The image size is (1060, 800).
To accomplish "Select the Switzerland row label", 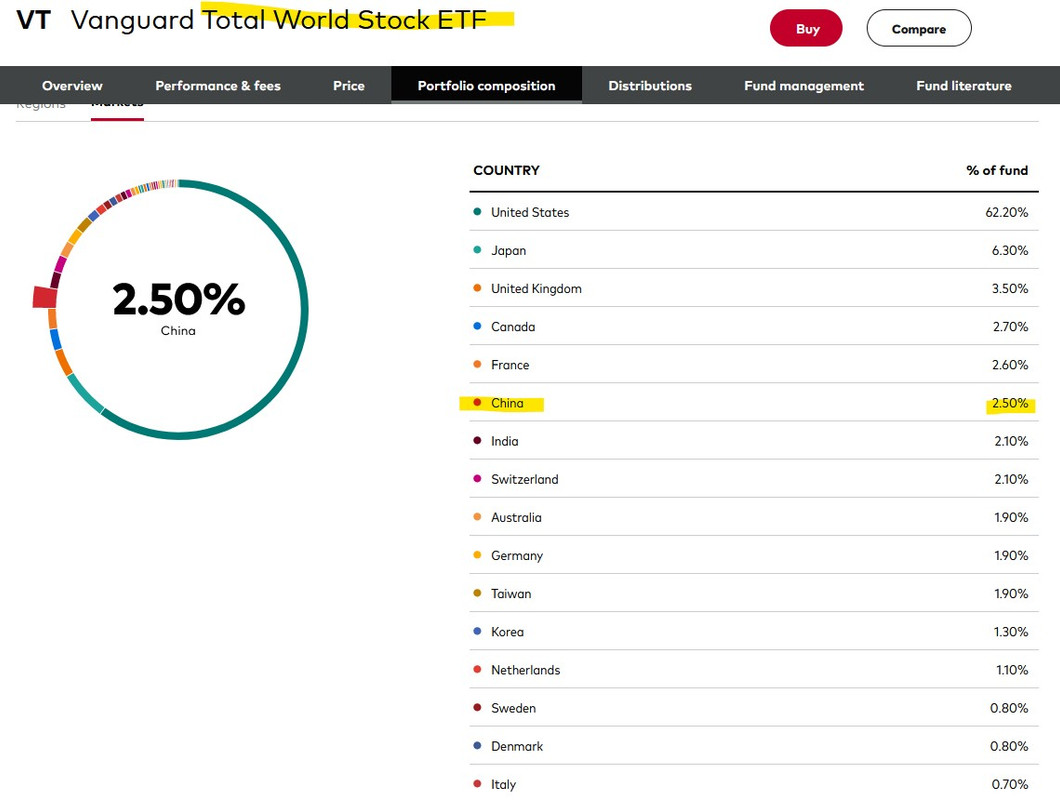I will tap(525, 479).
